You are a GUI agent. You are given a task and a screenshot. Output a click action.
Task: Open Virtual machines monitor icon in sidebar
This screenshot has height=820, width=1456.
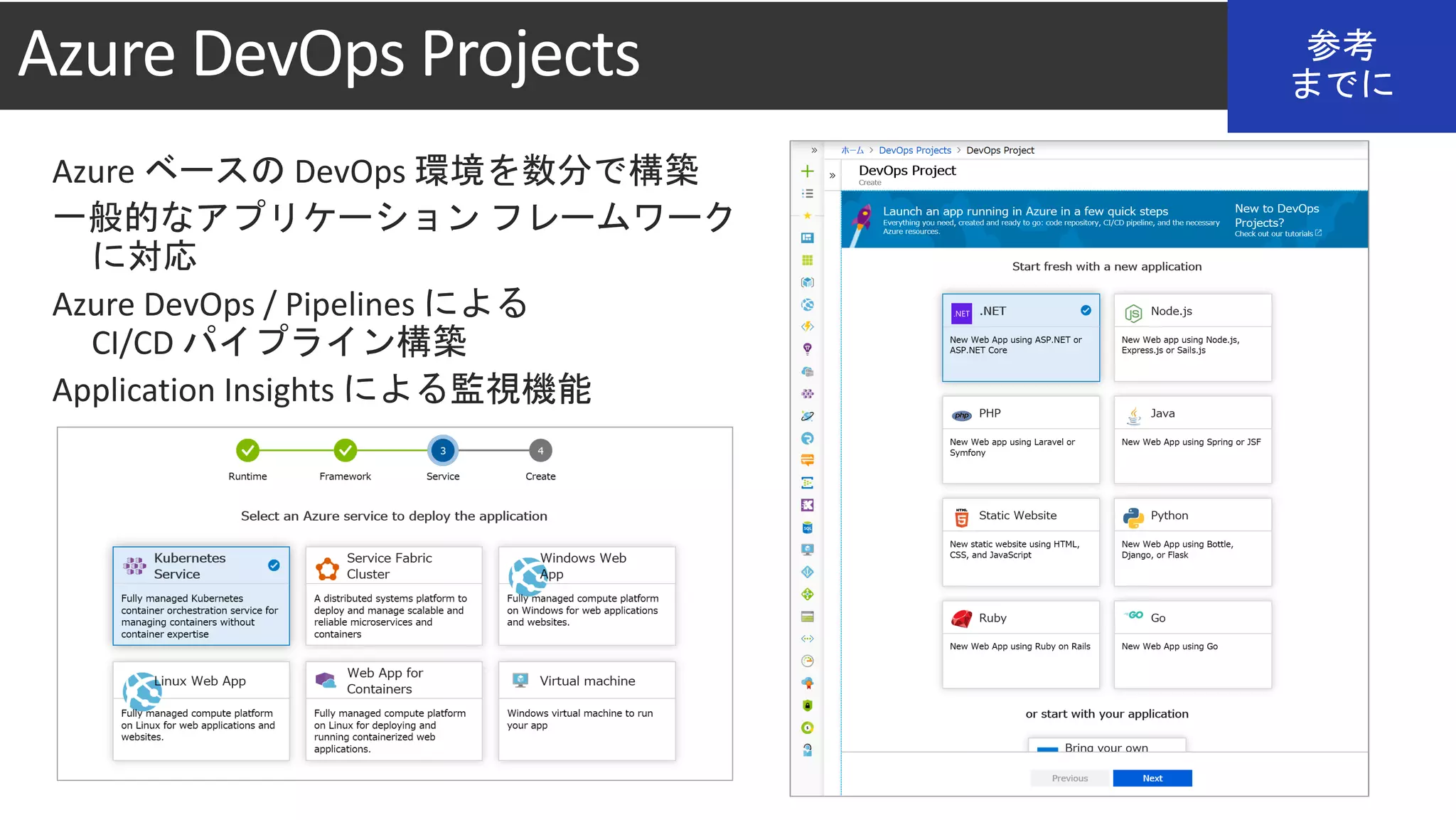coord(807,550)
